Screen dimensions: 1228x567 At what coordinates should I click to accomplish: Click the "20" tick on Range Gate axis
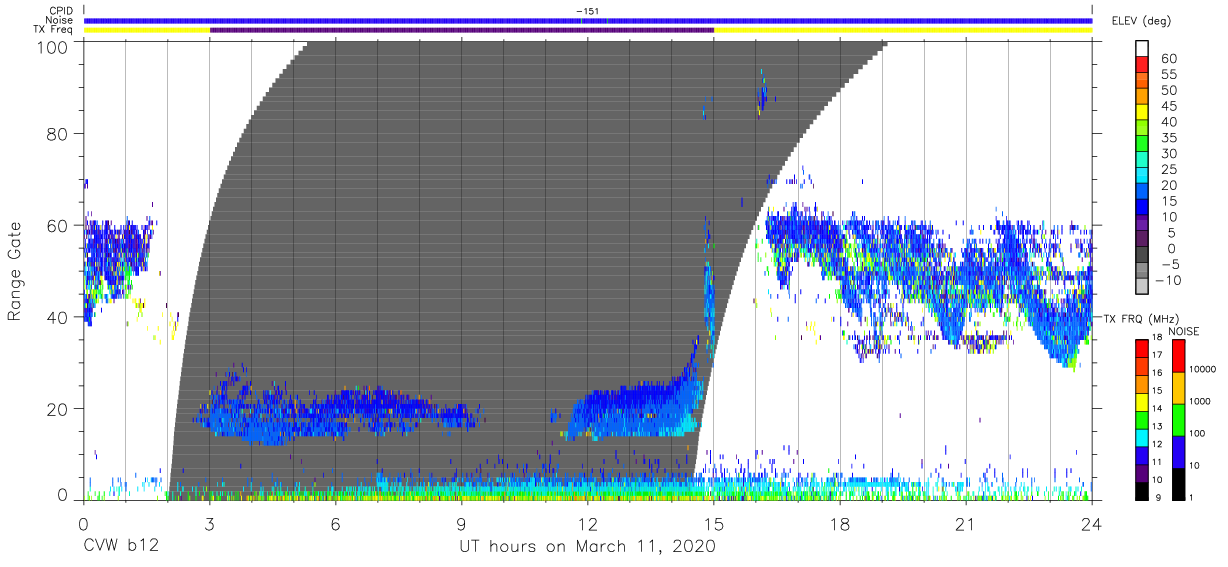pos(59,409)
